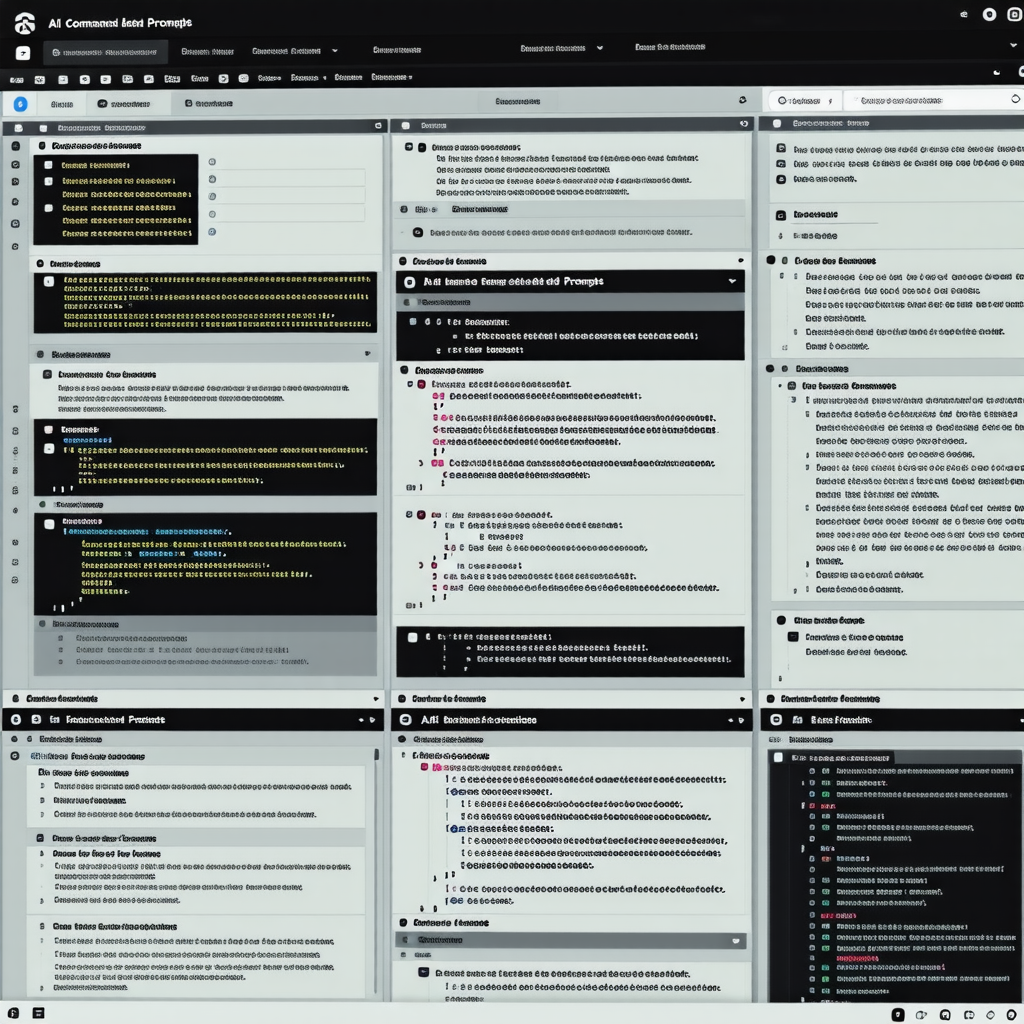Tick the second checkbox in the top-left black list
Image resolution: width=1024 pixels, height=1024 pixels.
point(48,181)
